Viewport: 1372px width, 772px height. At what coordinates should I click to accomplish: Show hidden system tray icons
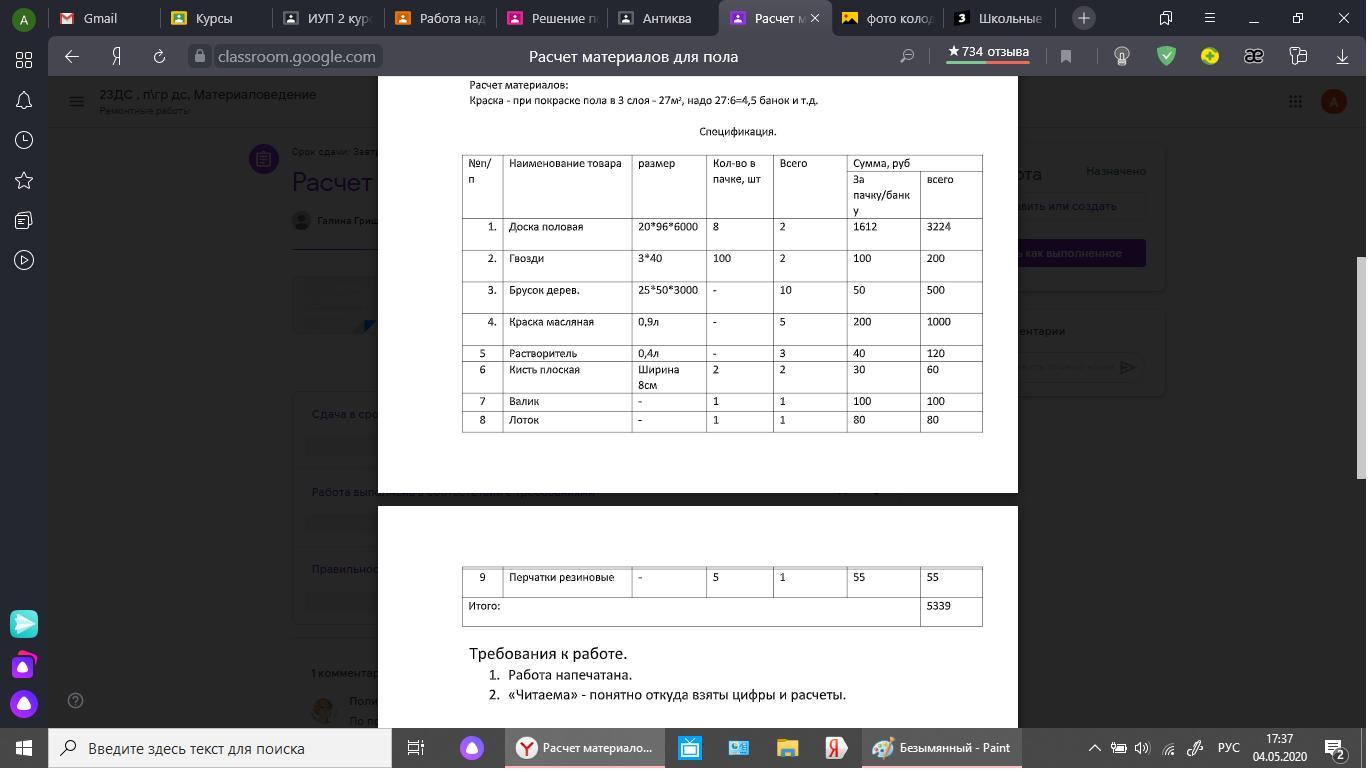click(1094, 748)
